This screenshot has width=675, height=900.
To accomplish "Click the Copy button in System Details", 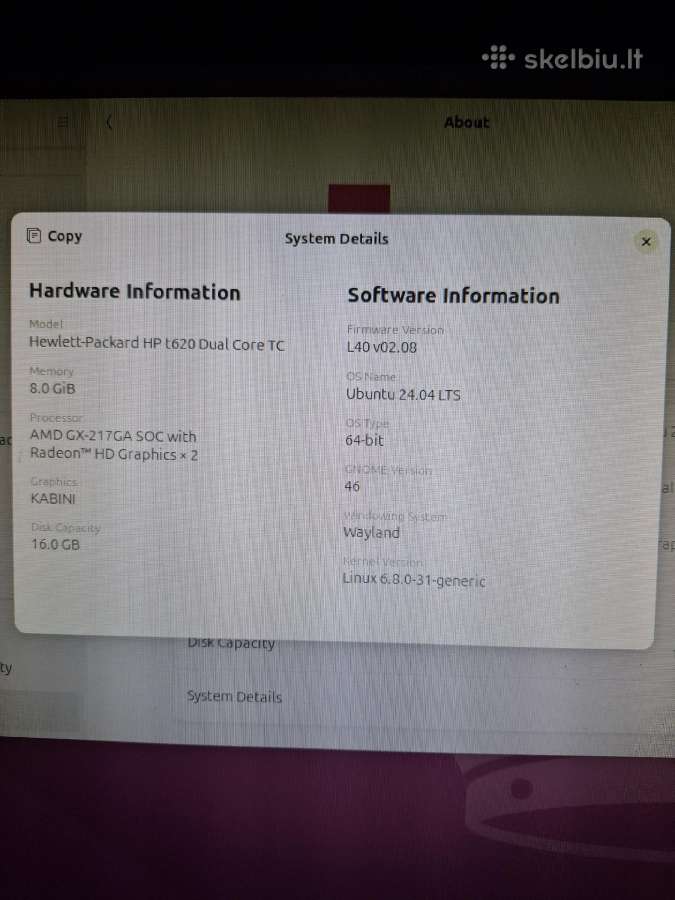I will pos(55,236).
